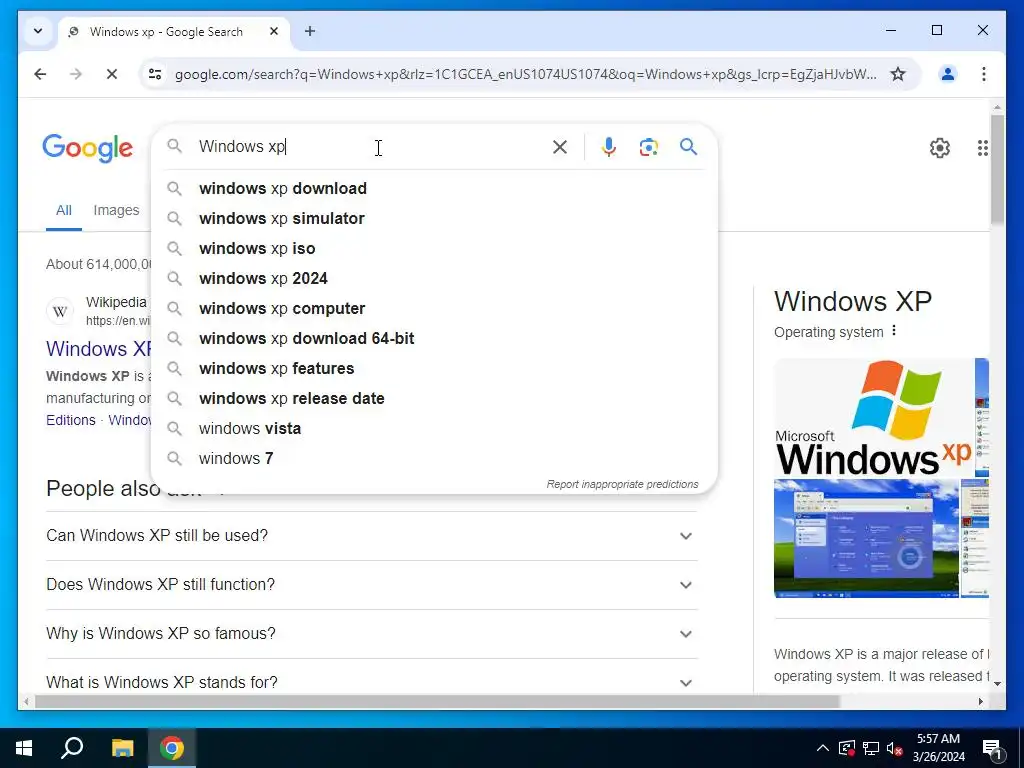Image resolution: width=1024 pixels, height=768 pixels.
Task: Choose the windows xp release date suggestion
Action: (434, 398)
